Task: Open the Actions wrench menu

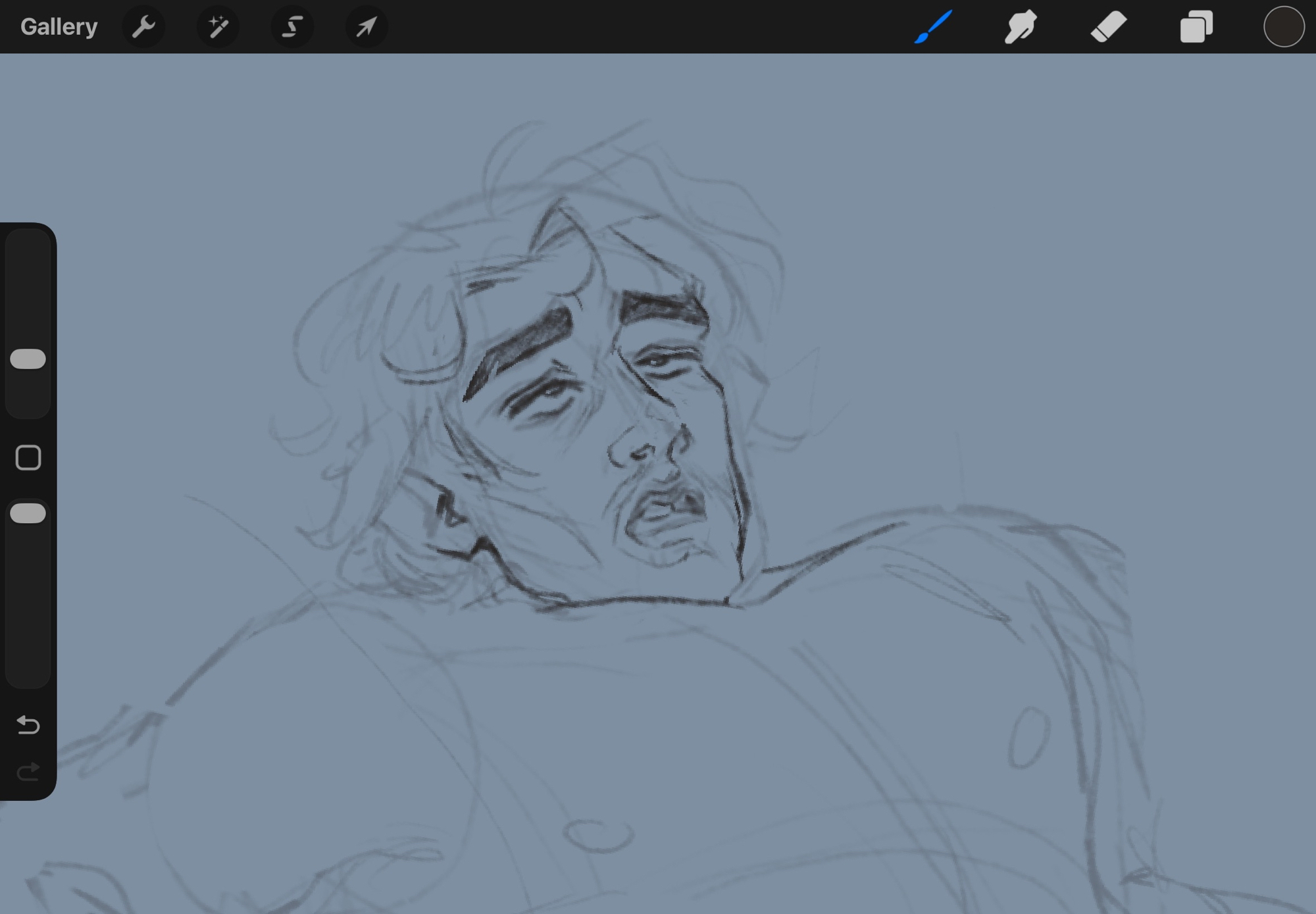Action: (143, 27)
